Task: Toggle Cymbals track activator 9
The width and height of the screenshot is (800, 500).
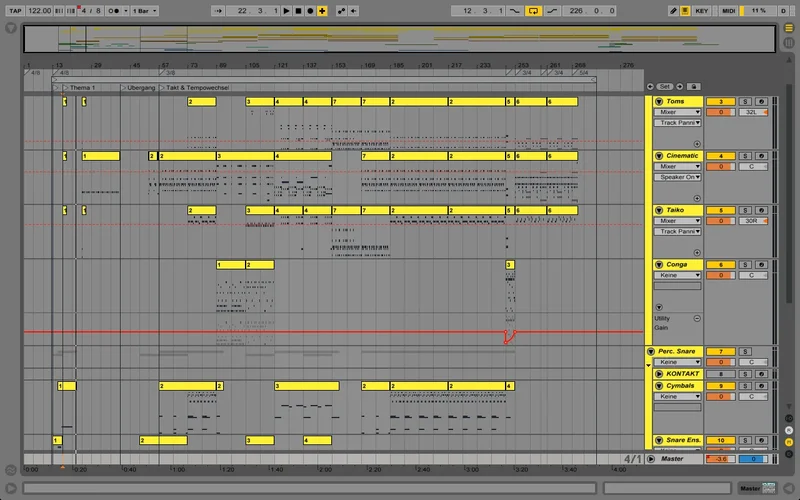Action: [x=720, y=386]
